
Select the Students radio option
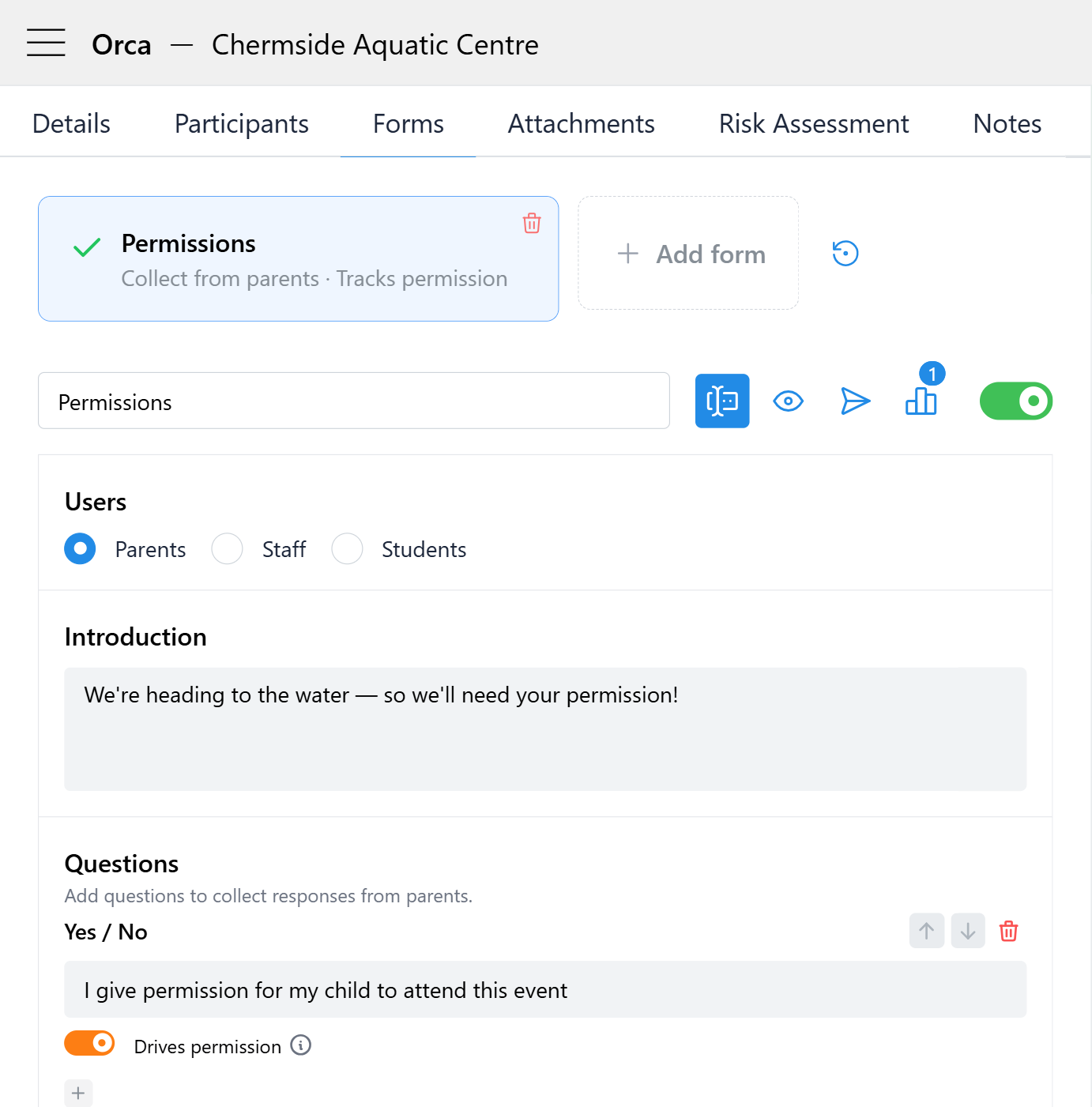348,549
